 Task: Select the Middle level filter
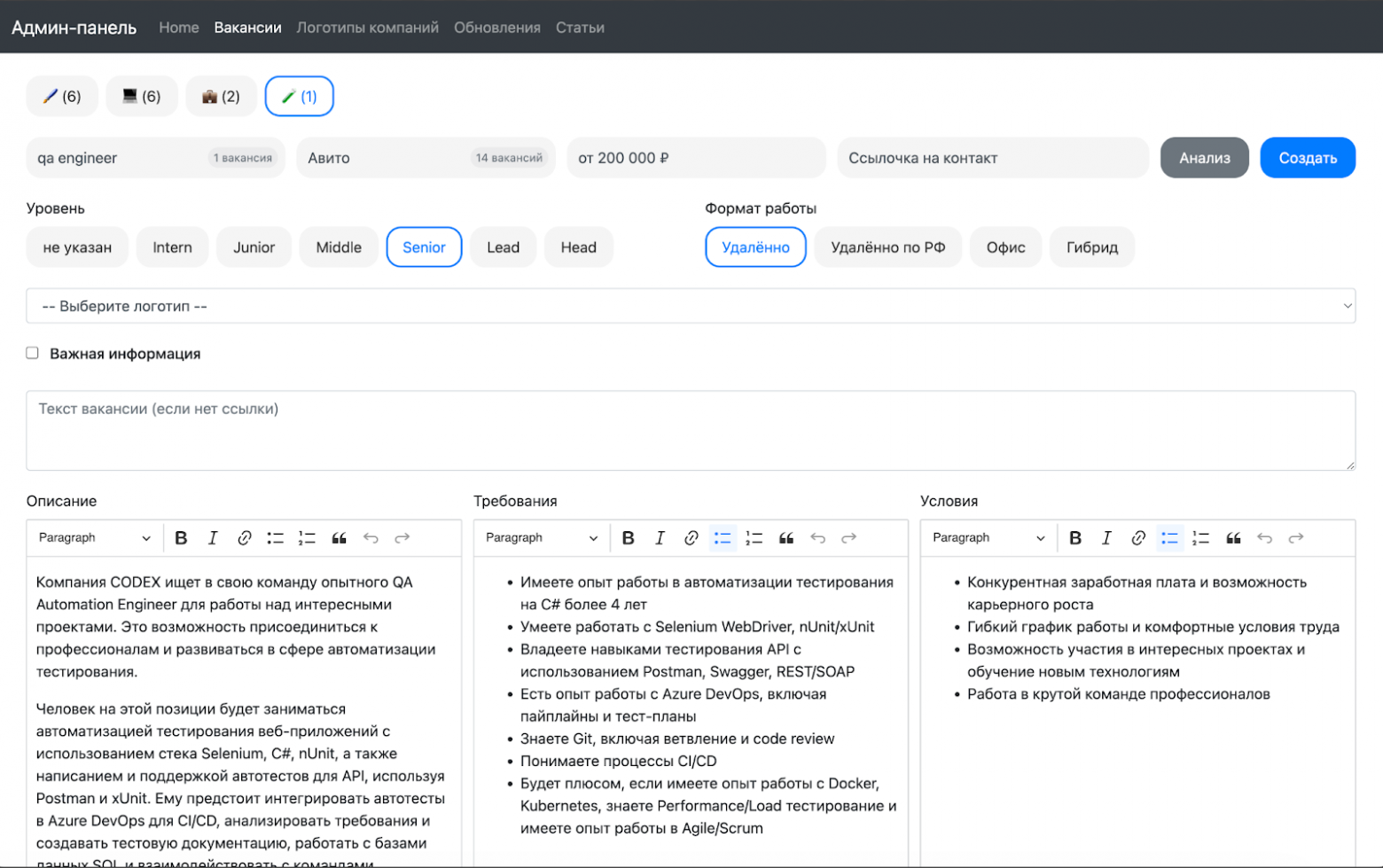coord(338,247)
